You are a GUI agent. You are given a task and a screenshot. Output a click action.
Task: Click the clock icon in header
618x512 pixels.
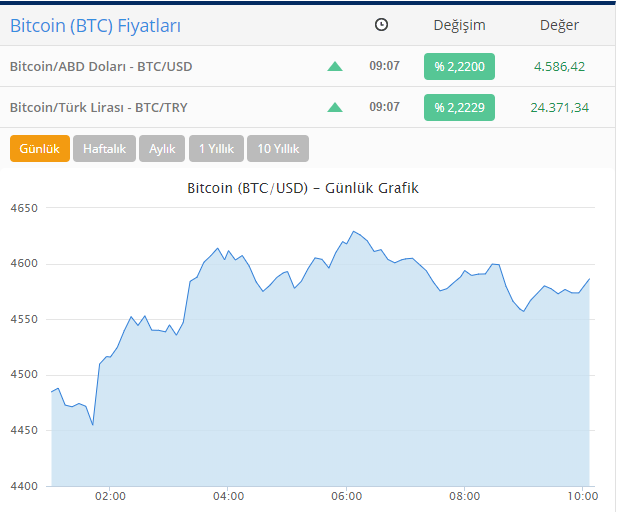coord(381,25)
